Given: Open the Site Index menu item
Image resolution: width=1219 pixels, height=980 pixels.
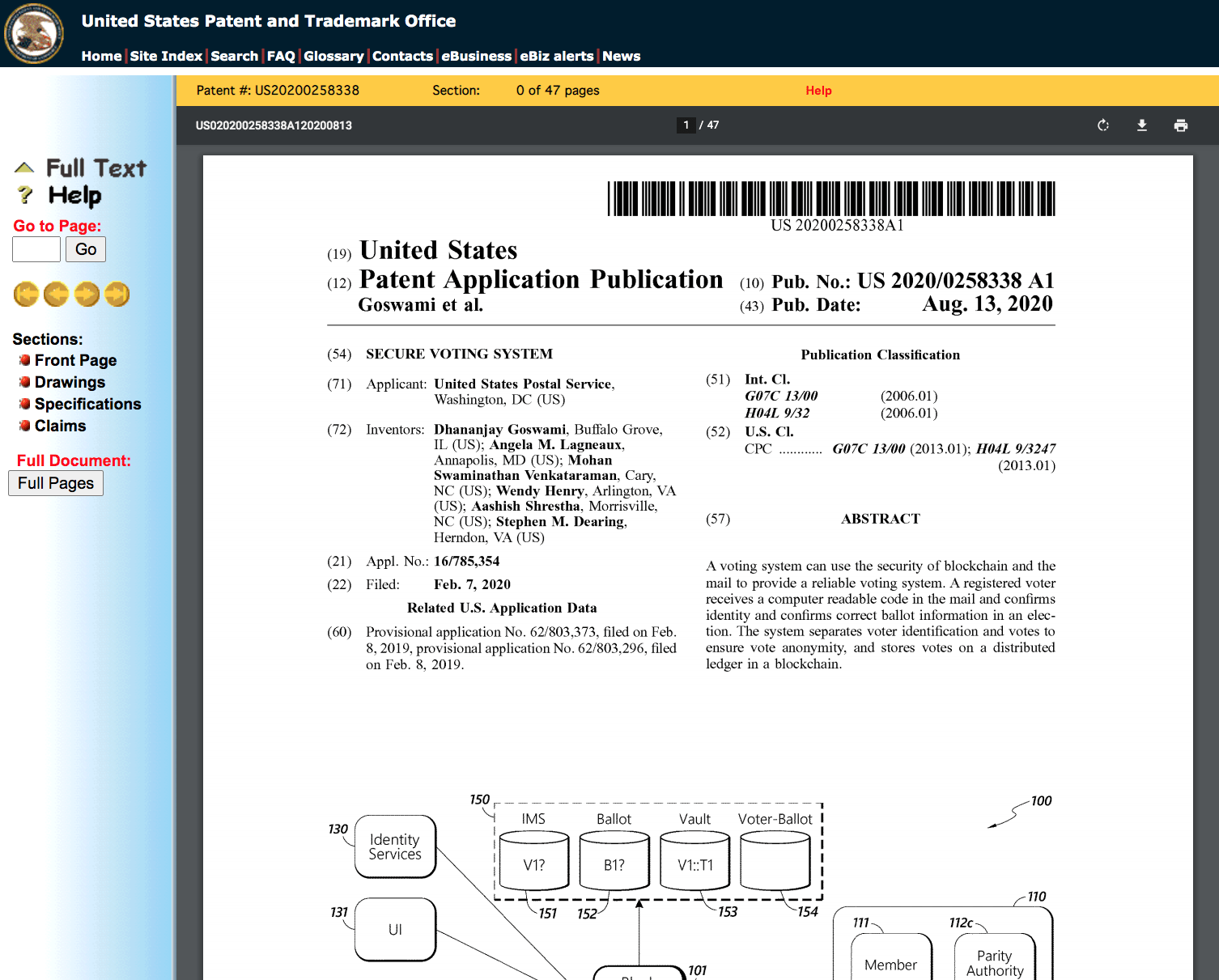Looking at the screenshot, I should pos(166,56).
